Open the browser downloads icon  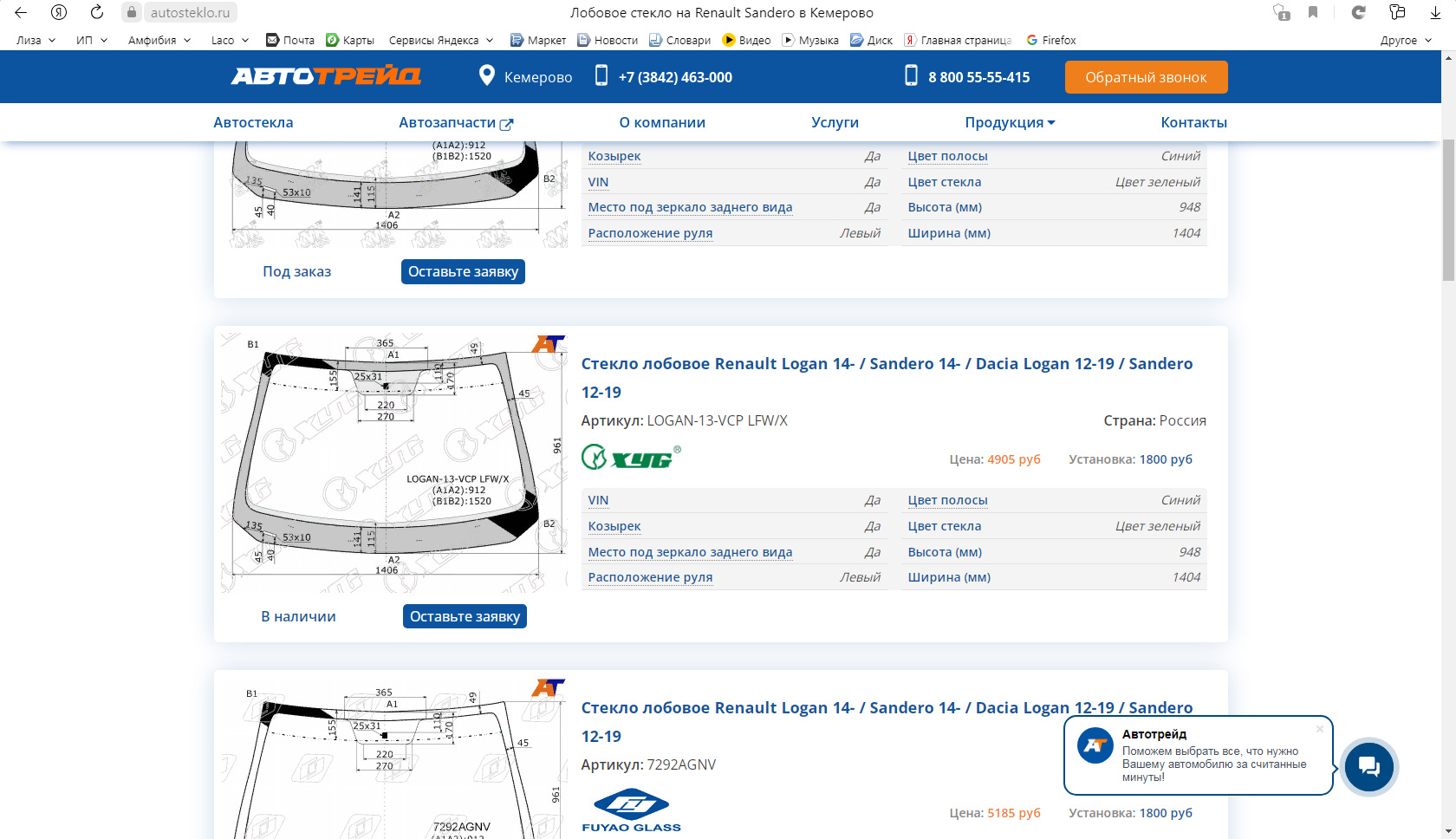click(1435, 12)
